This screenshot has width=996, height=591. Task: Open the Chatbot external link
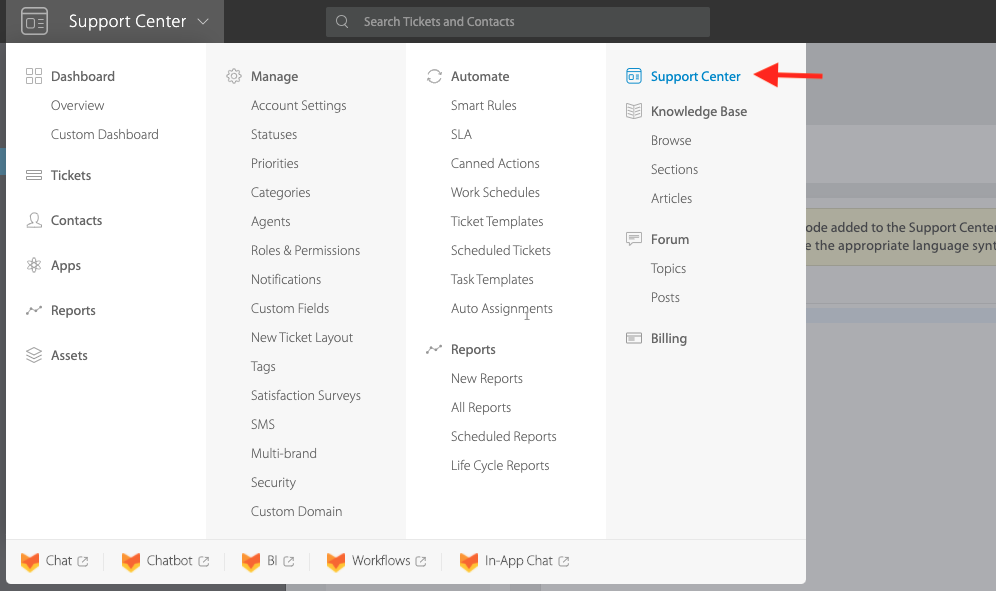(x=169, y=561)
